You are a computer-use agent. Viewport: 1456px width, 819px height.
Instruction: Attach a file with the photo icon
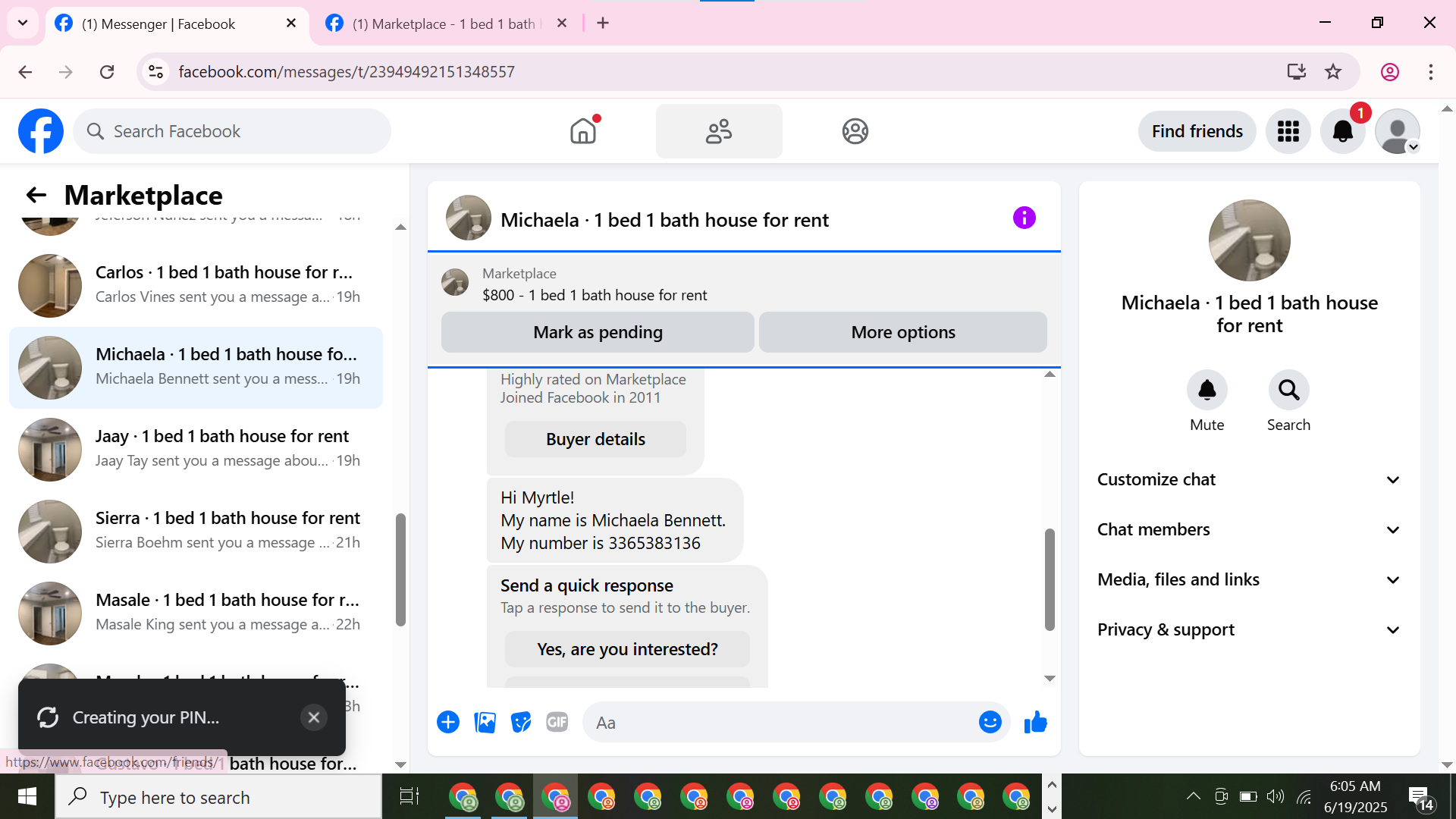point(485,722)
